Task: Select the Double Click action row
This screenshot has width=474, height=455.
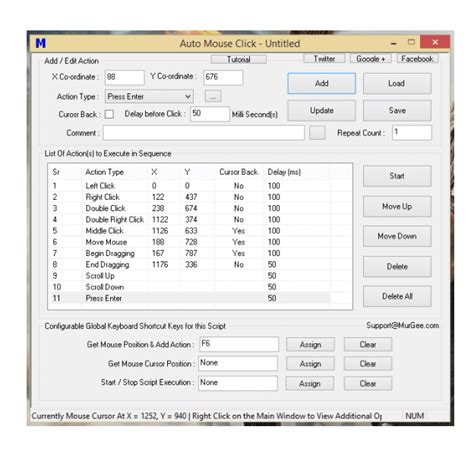Action: 190,208
